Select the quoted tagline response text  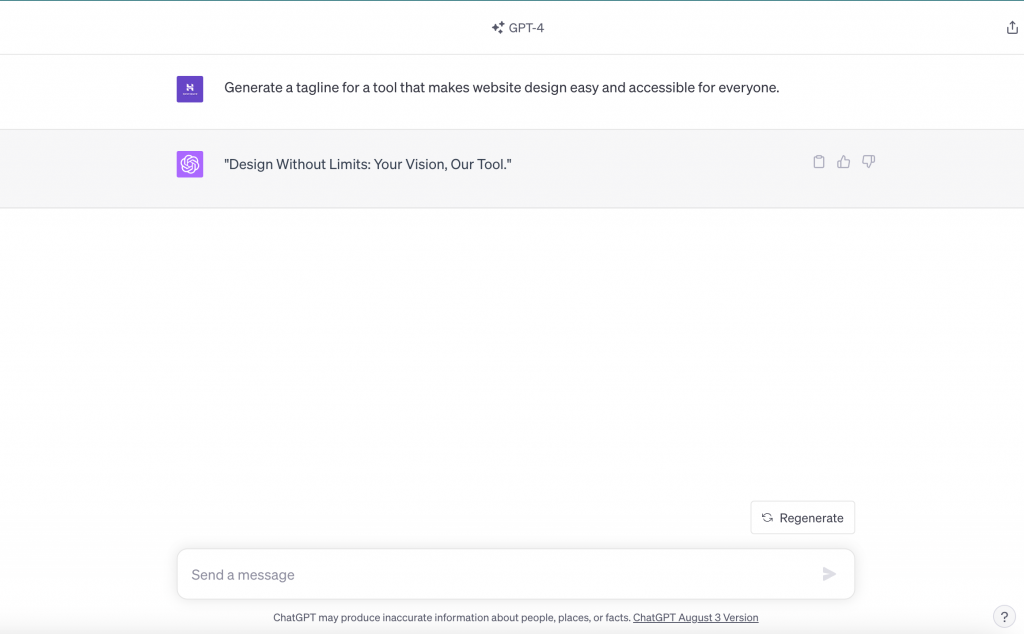366,164
